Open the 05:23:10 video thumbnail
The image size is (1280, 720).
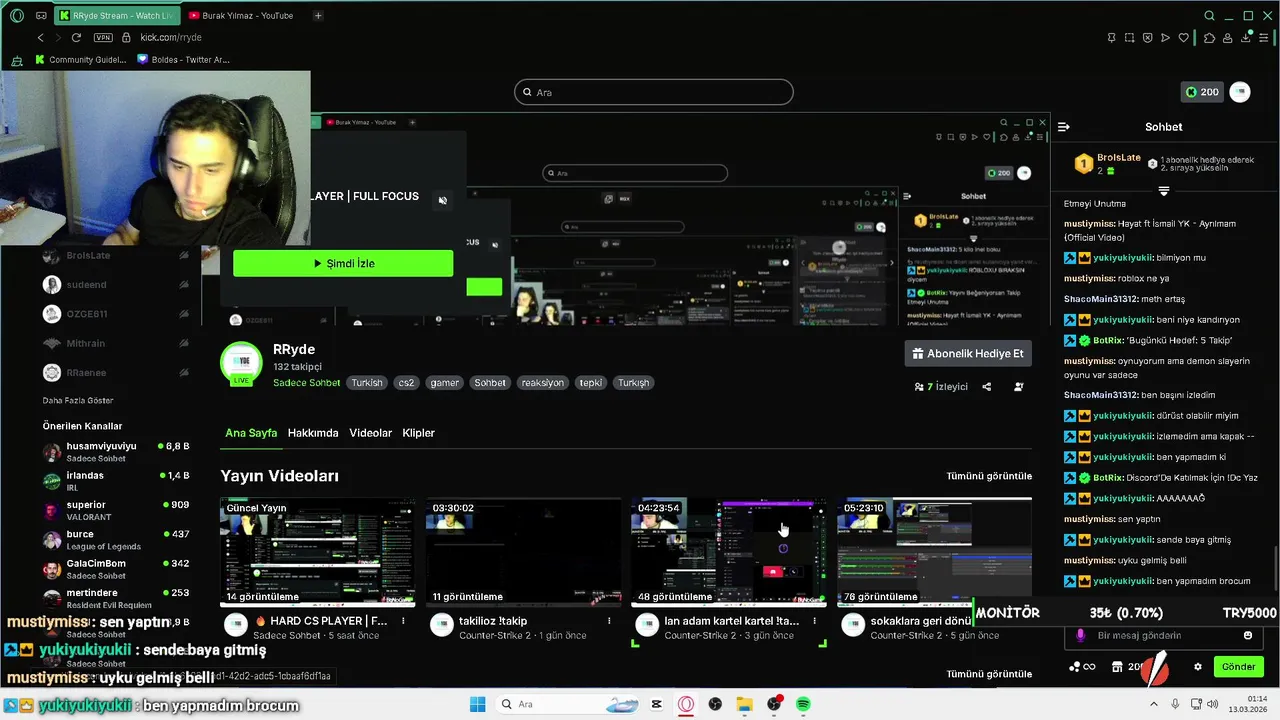934,552
